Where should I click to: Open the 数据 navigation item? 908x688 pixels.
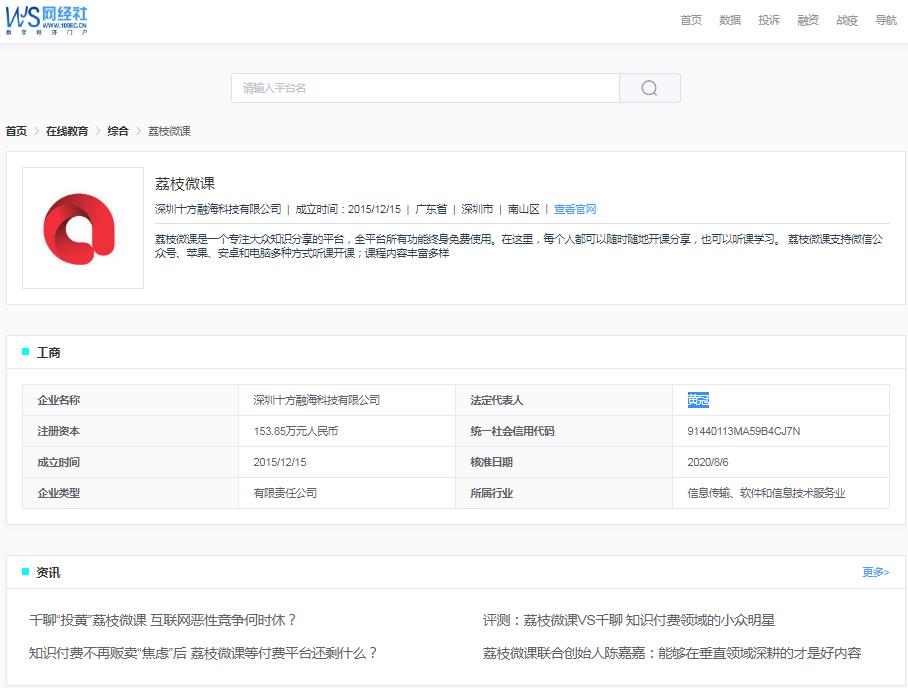point(729,19)
